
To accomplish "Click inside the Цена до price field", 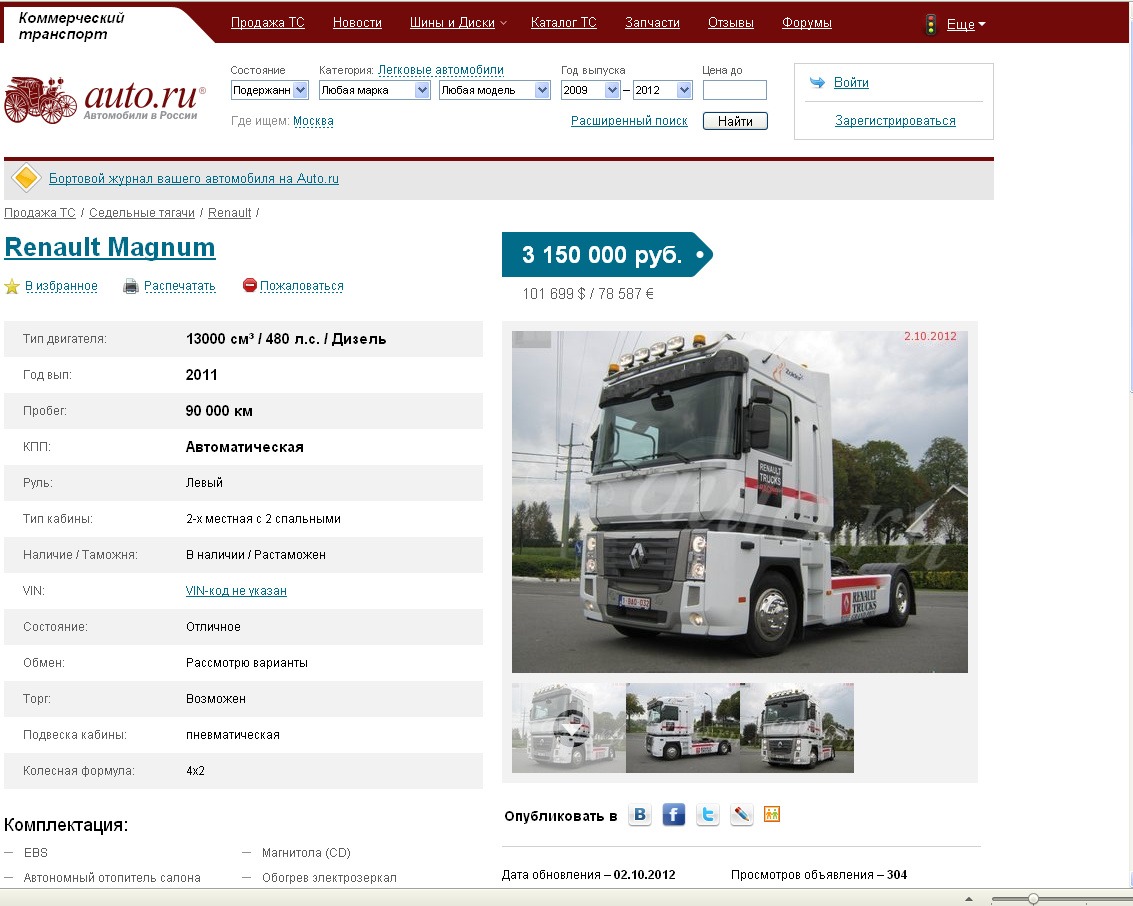I will tap(734, 90).
